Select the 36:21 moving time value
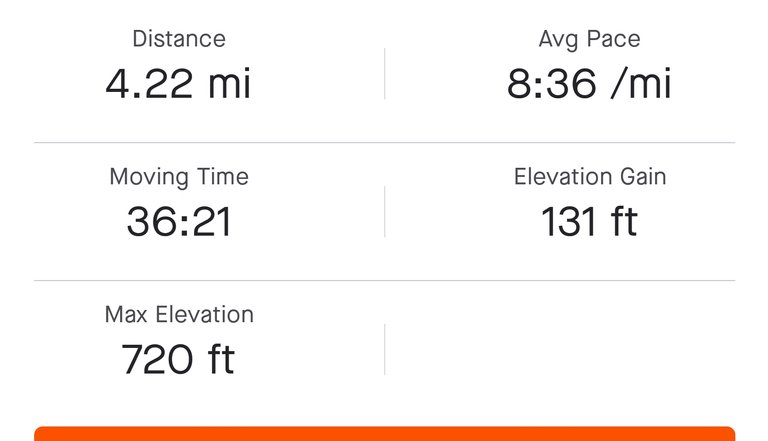This screenshot has width=768, height=441. [x=179, y=221]
